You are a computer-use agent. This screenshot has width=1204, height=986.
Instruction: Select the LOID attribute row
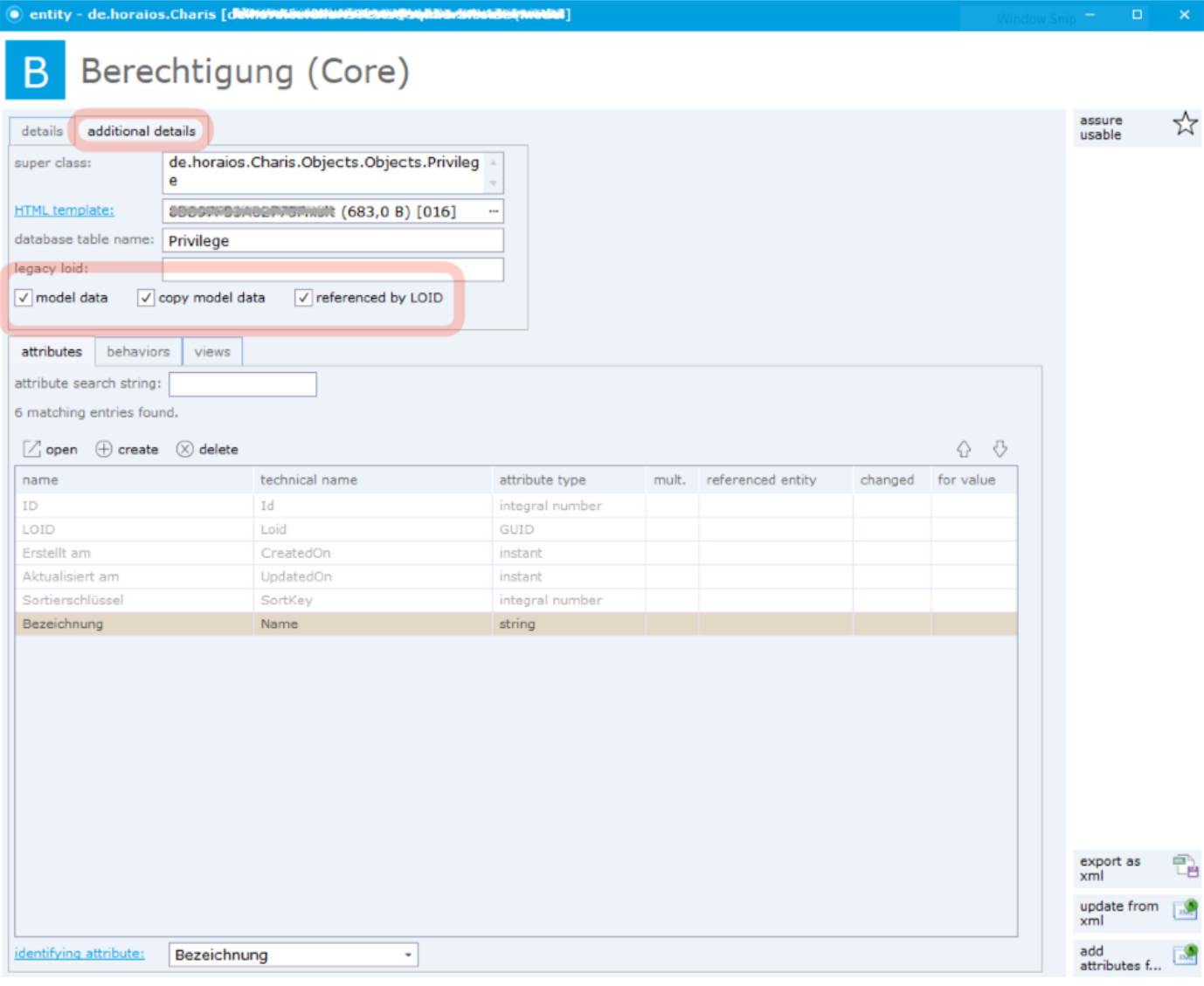[x=516, y=529]
